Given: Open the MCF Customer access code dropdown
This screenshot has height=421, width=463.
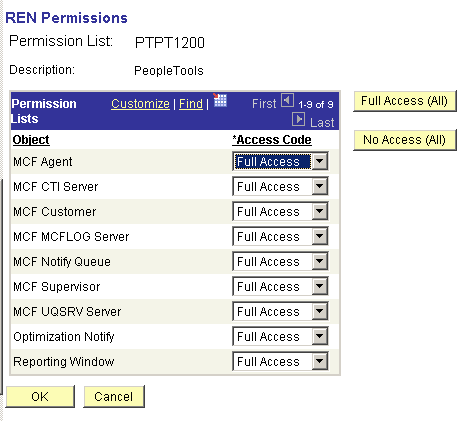Looking at the screenshot, I should [x=280, y=211].
